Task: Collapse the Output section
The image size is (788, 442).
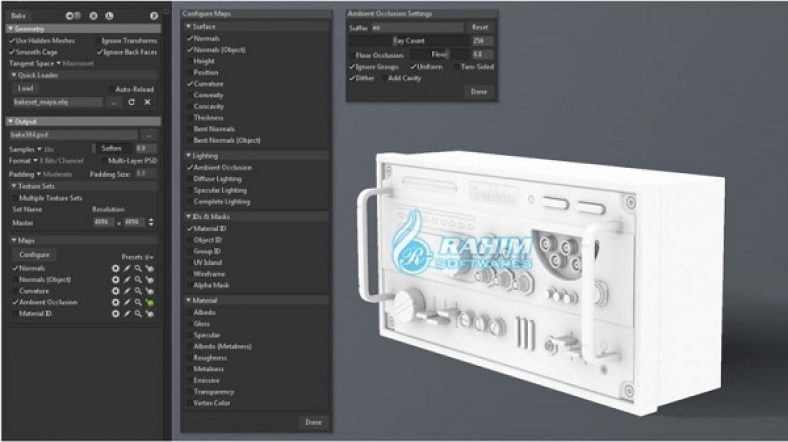Action: tap(10, 122)
